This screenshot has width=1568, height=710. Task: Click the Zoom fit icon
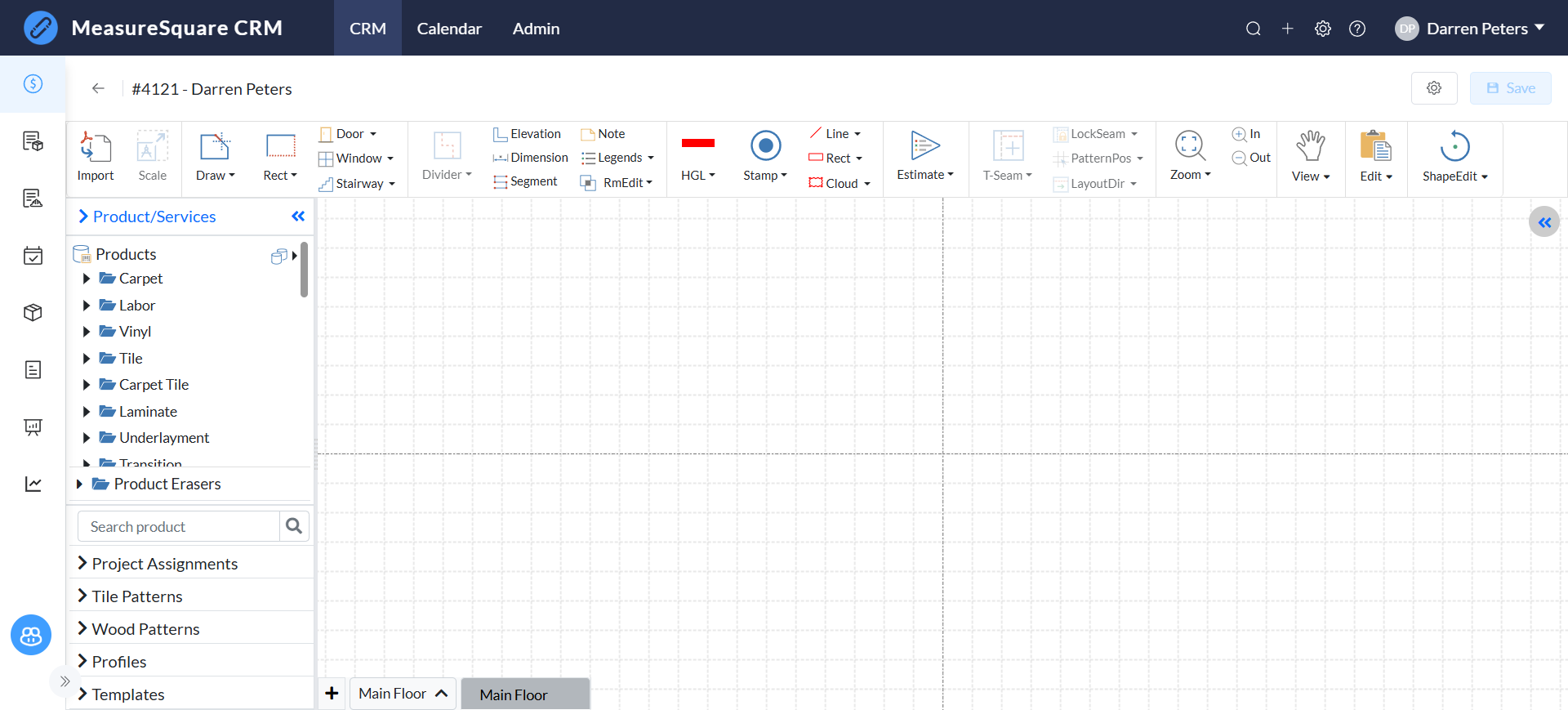pyautogui.click(x=1190, y=146)
